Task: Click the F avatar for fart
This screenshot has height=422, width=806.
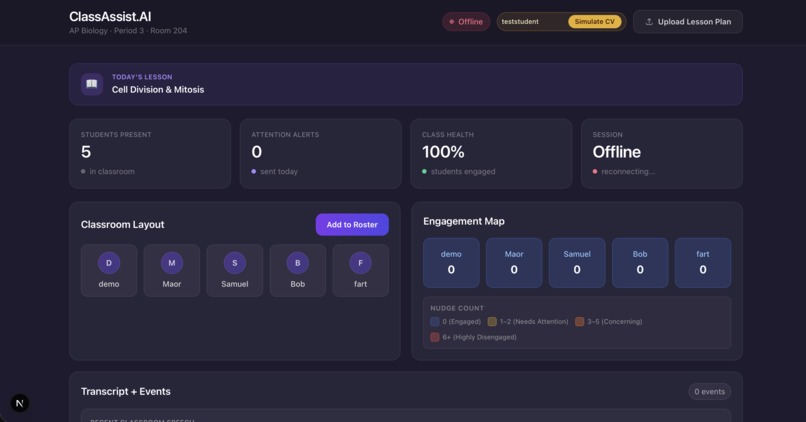Action: (360, 263)
